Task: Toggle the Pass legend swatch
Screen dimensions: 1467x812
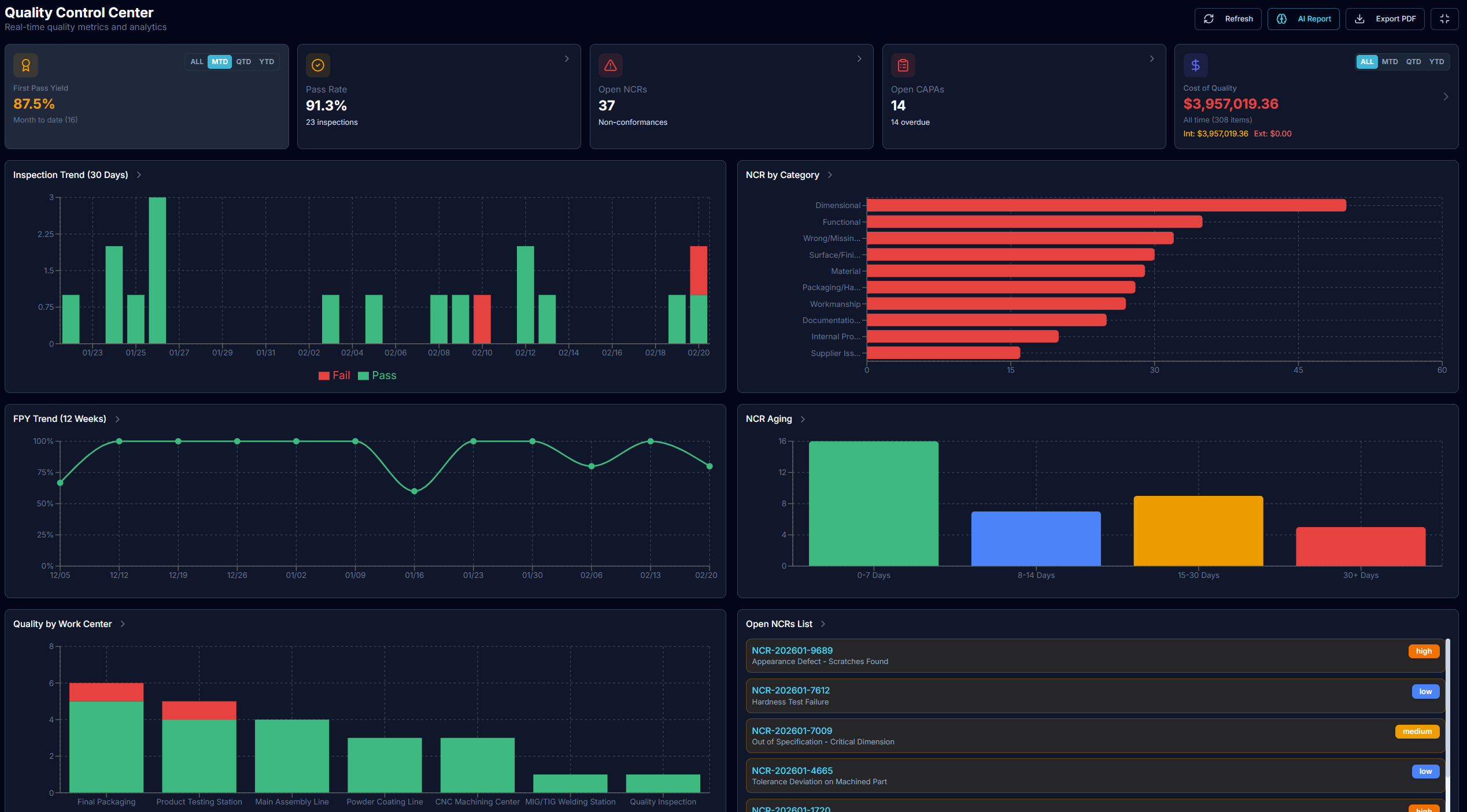Action: click(x=363, y=376)
